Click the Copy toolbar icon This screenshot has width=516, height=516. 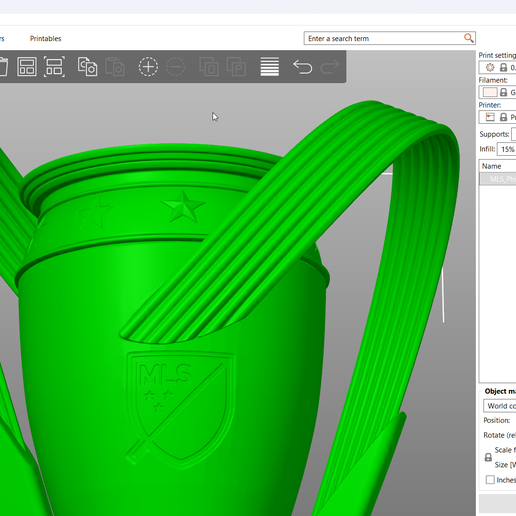(87, 67)
